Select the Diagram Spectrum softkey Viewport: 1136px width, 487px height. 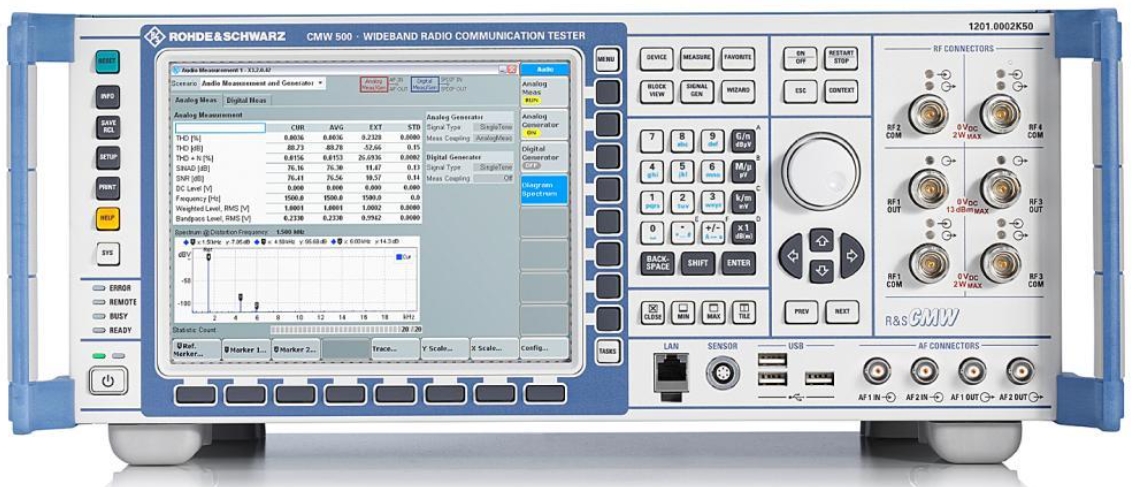tap(544, 189)
